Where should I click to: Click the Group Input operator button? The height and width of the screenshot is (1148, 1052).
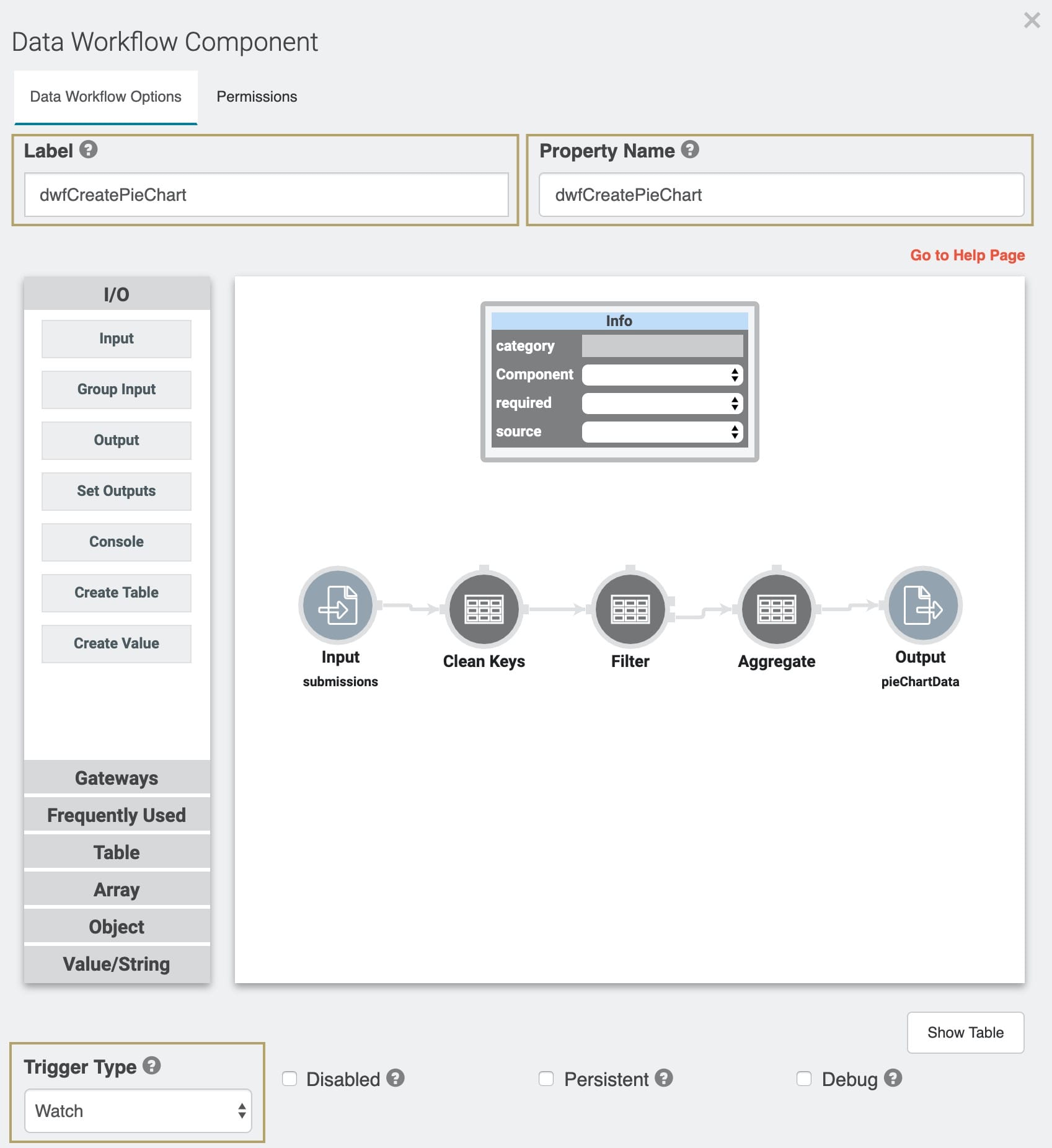tap(117, 389)
